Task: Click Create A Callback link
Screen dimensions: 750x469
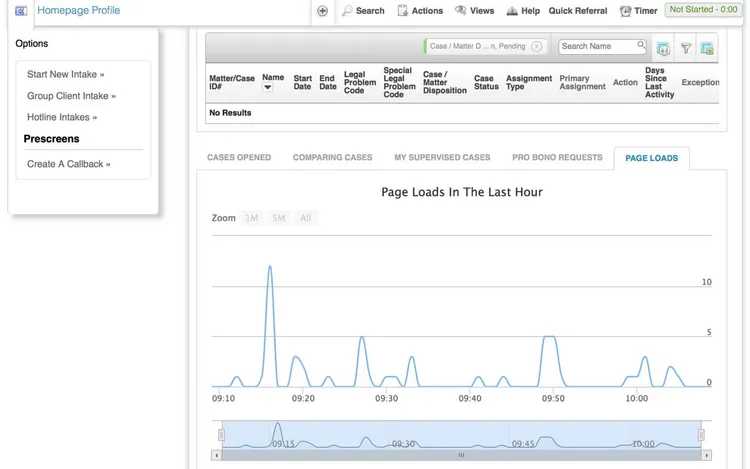Action: 68,164
